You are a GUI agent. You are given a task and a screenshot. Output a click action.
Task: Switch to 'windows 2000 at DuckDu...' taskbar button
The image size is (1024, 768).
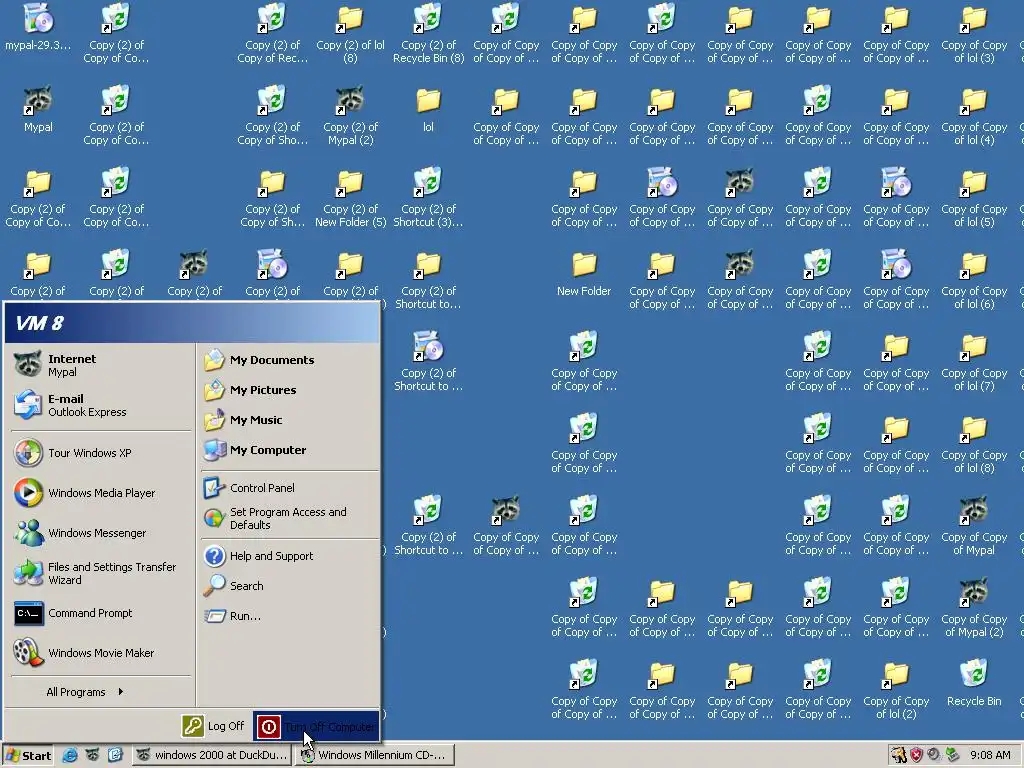(x=213, y=756)
